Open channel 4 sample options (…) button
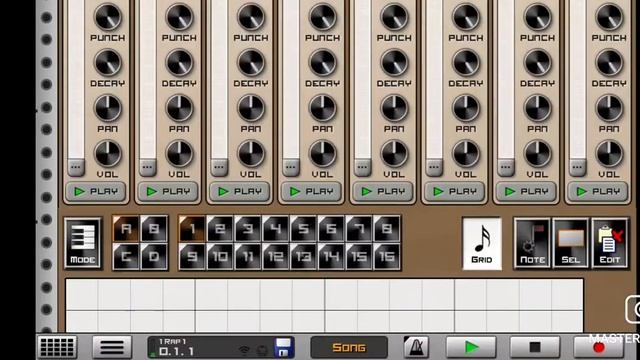Viewport: 640px width, 360px height. point(291,167)
